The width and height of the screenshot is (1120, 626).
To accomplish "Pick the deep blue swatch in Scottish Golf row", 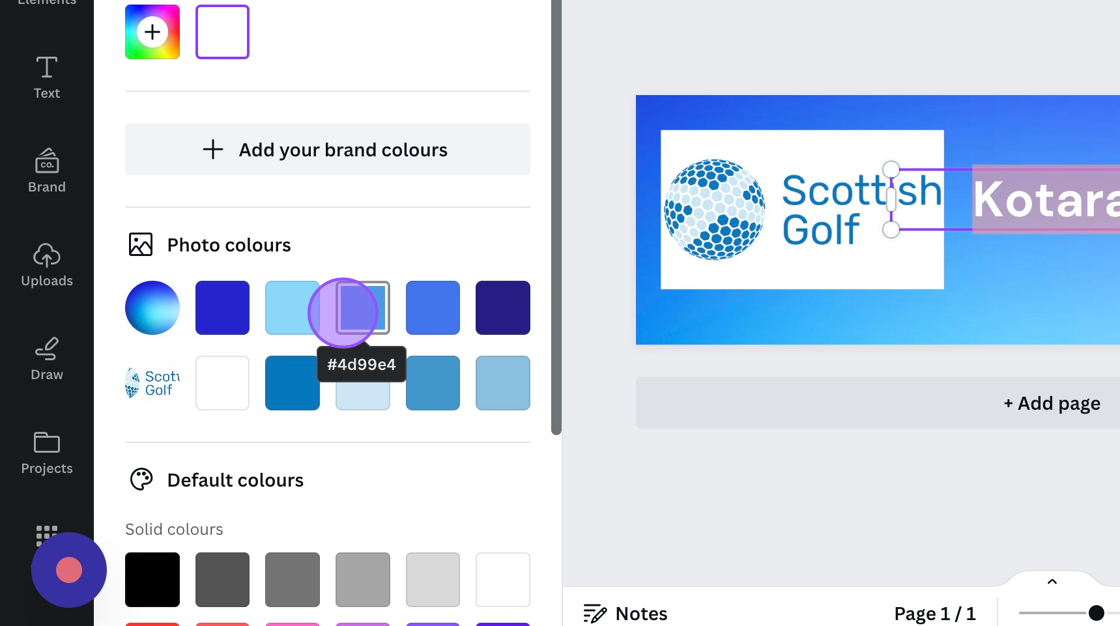I will 292,383.
